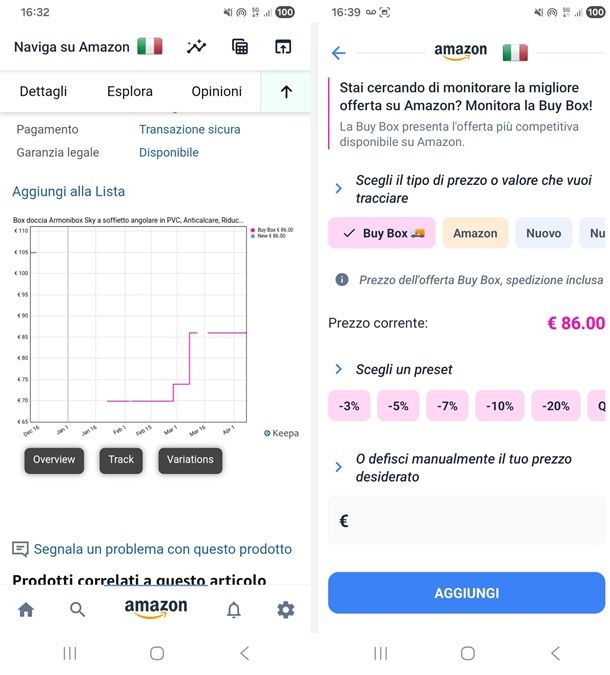The width and height of the screenshot is (610, 675).
Task: Switch to the Esplora tab
Action: pos(130,92)
